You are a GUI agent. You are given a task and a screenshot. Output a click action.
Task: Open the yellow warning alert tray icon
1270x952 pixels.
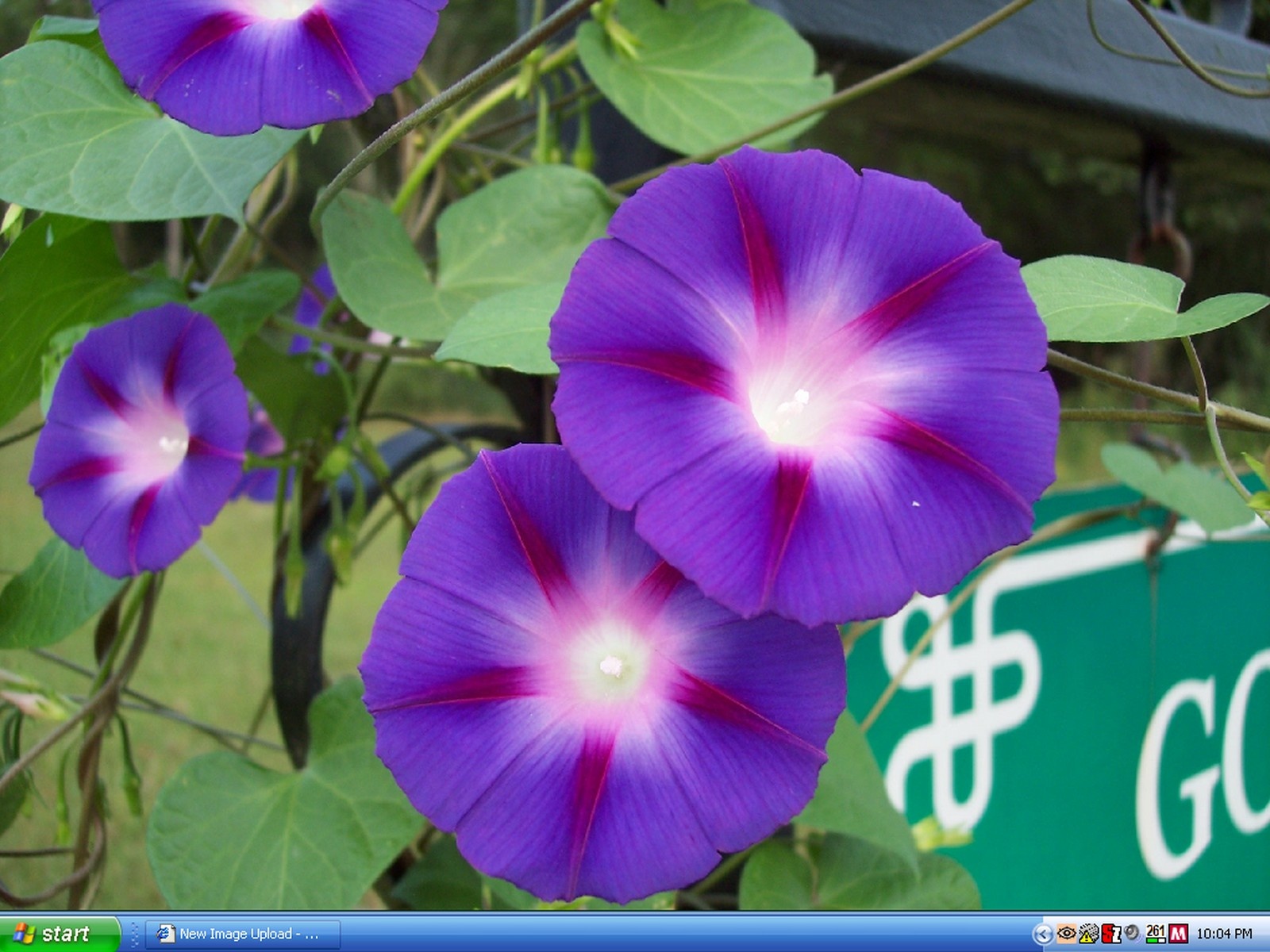[x=1088, y=934]
